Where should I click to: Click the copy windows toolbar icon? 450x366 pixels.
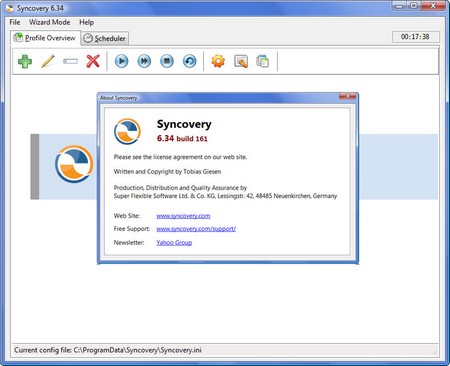coord(263,61)
